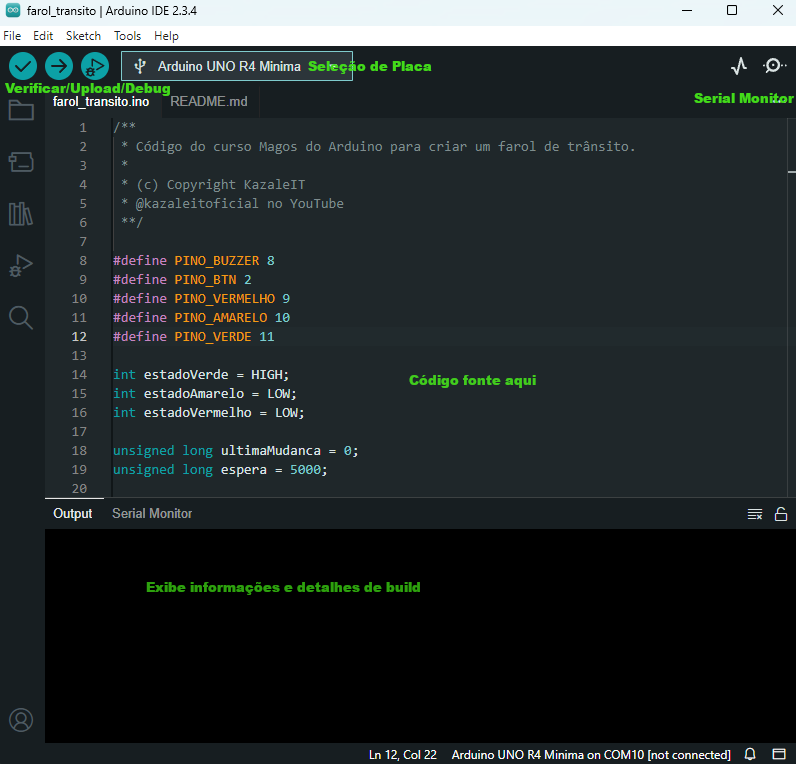Screen dimensions: 796x764
Task: Open the File menu
Action: 12,36
